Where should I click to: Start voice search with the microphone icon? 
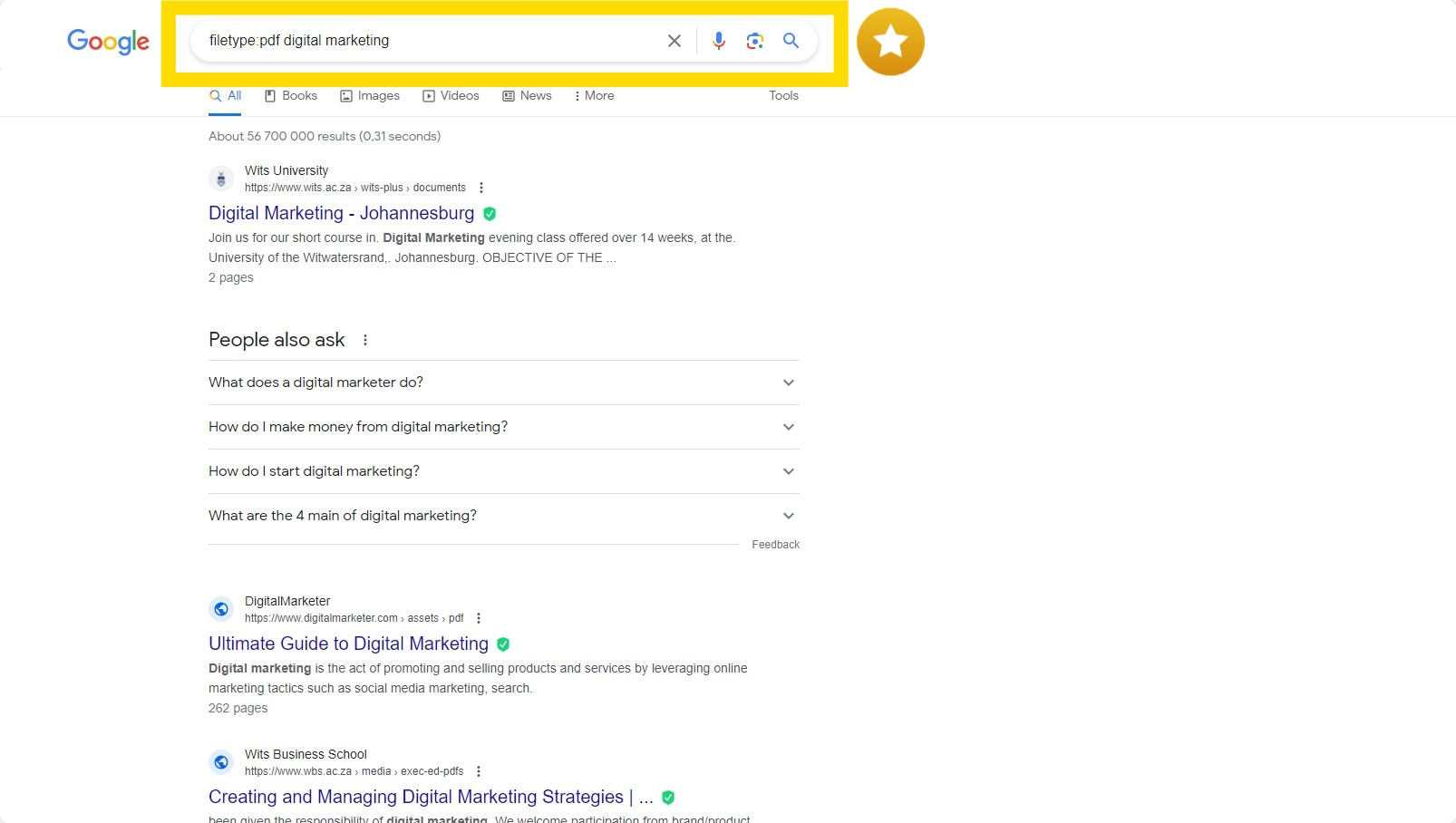coord(719,41)
